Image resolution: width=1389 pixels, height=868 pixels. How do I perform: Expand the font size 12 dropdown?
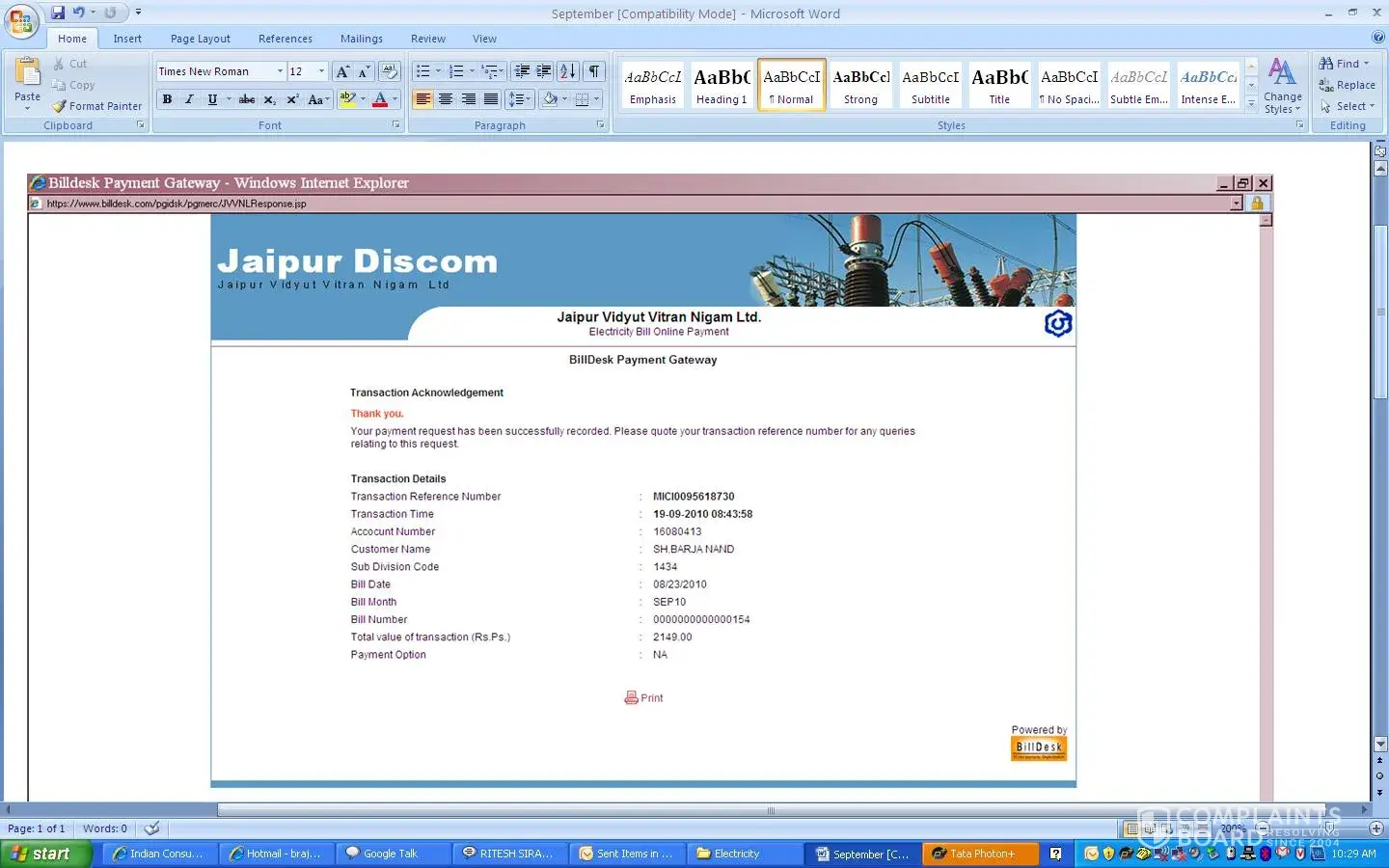tap(321, 71)
